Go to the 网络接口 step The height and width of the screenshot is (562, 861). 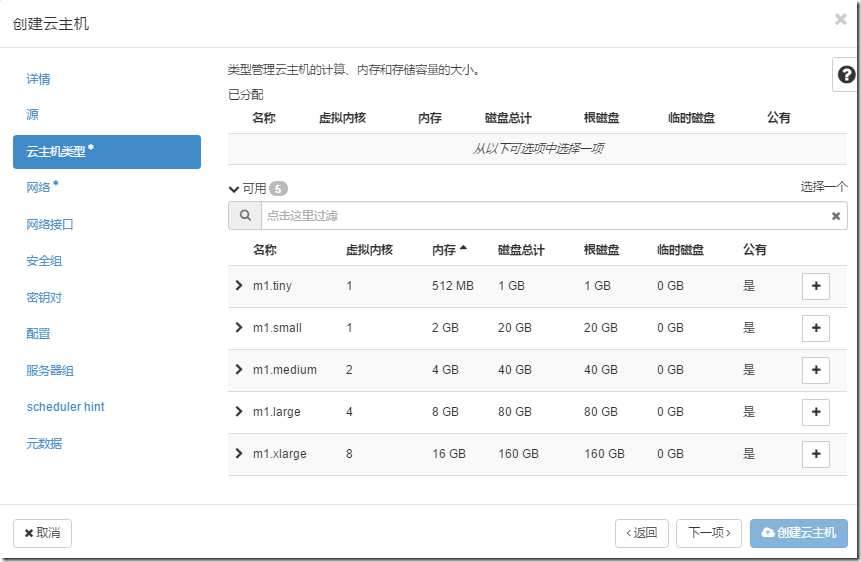coord(50,224)
